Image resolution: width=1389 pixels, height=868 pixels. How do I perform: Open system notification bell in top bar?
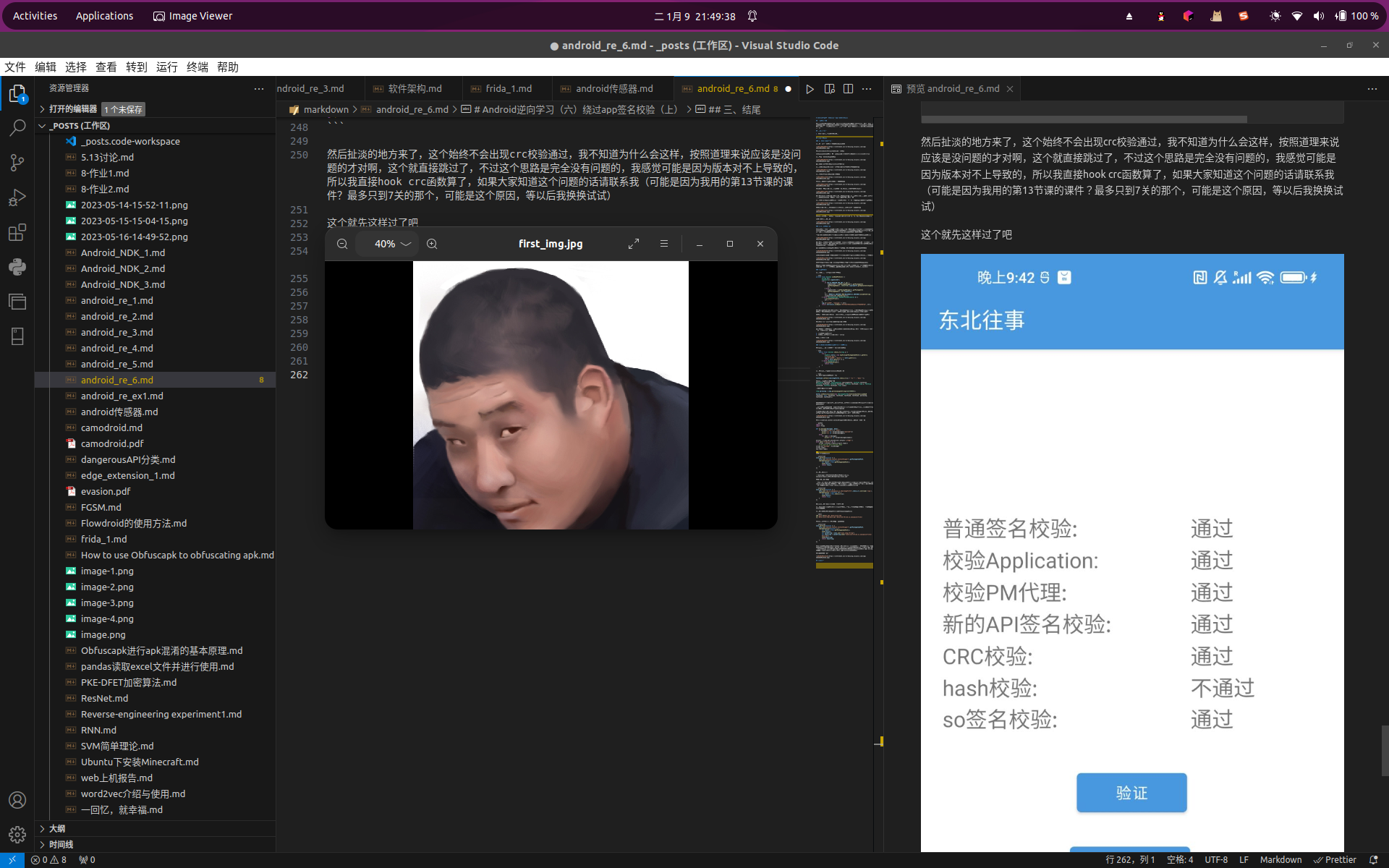click(752, 16)
